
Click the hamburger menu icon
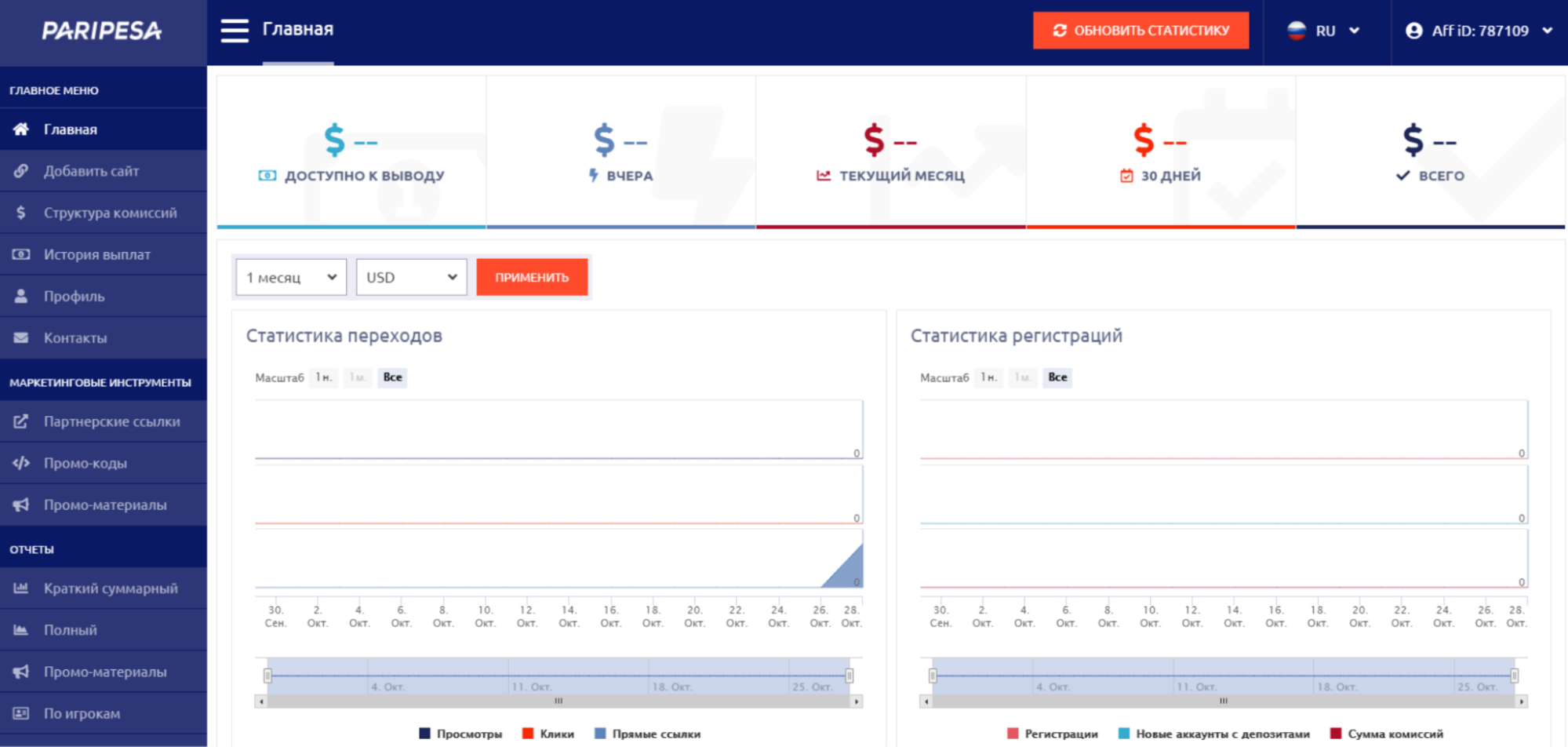point(234,31)
